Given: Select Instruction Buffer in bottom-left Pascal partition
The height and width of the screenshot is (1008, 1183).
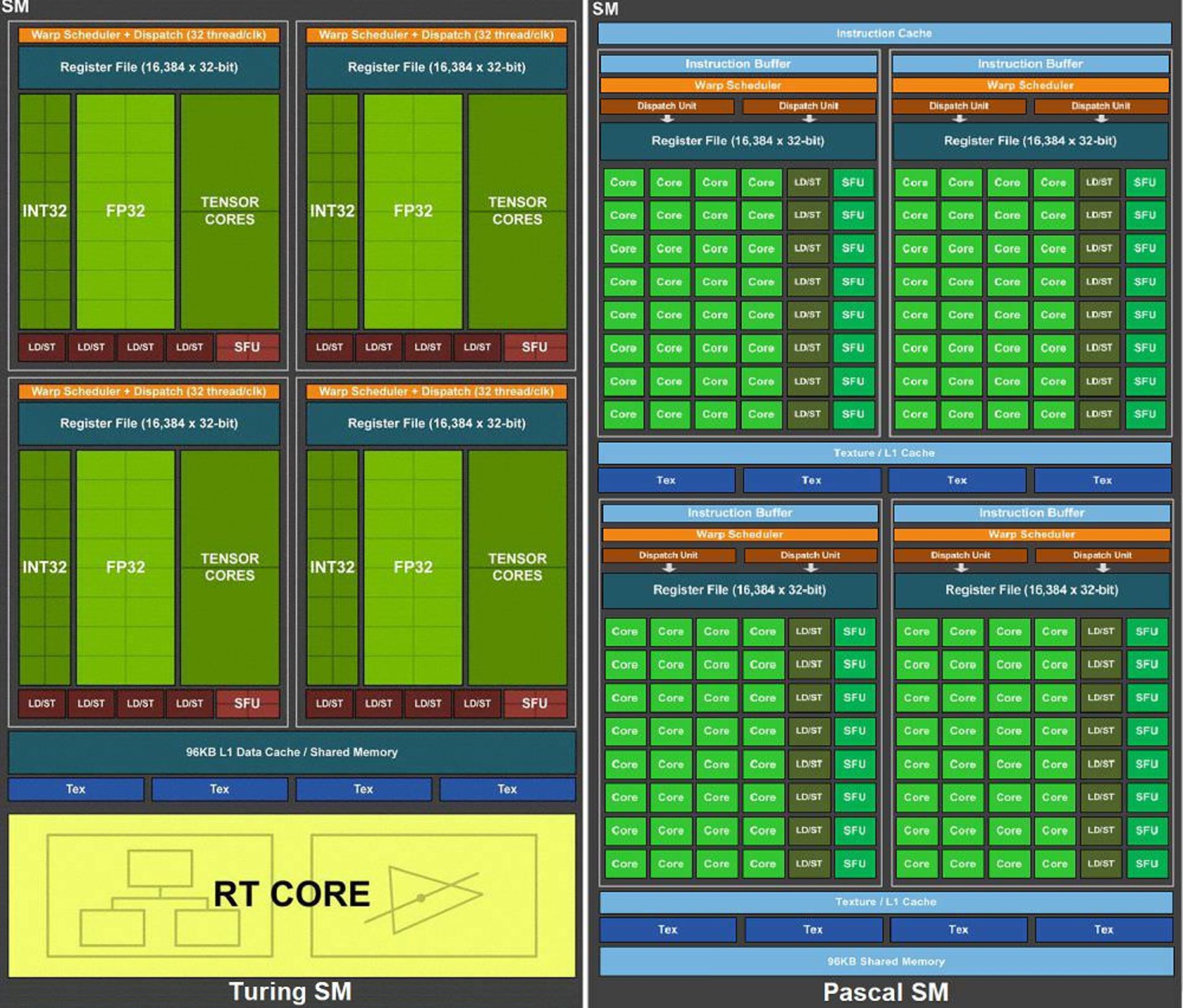Looking at the screenshot, I should (x=740, y=513).
